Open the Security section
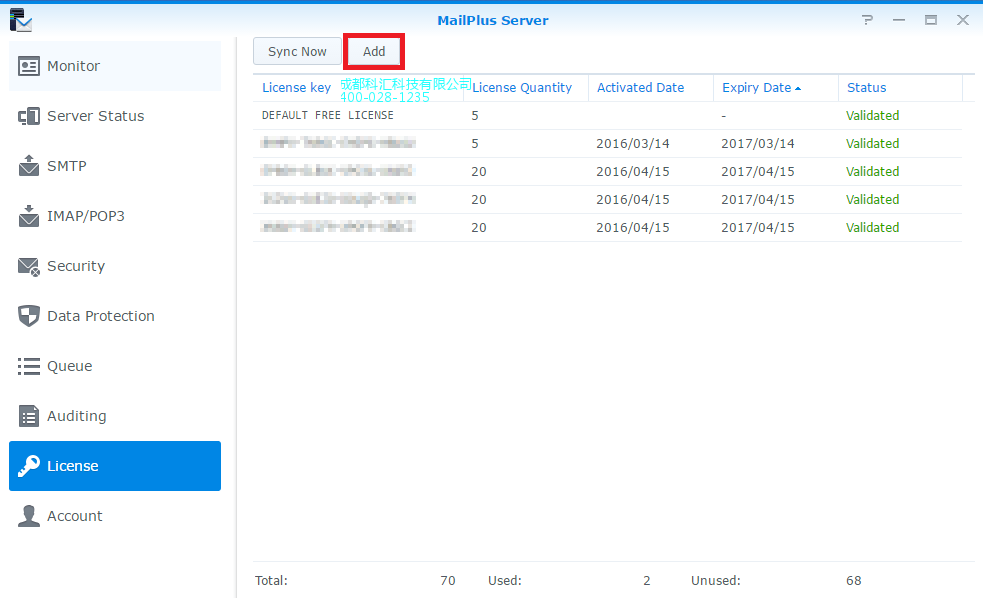Image resolution: width=983 pixels, height=598 pixels. tap(115, 266)
